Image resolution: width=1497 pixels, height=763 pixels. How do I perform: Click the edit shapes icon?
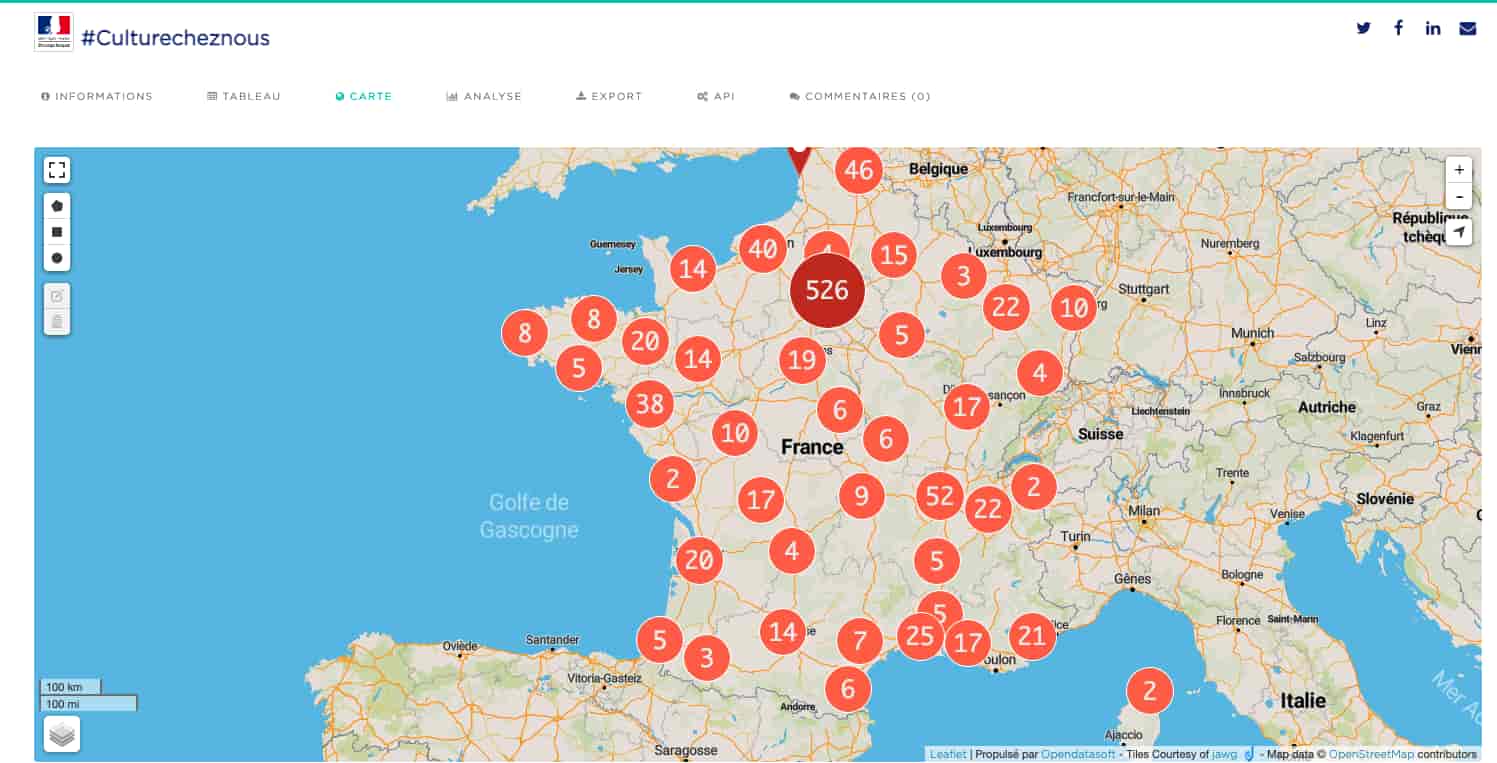tap(57, 296)
